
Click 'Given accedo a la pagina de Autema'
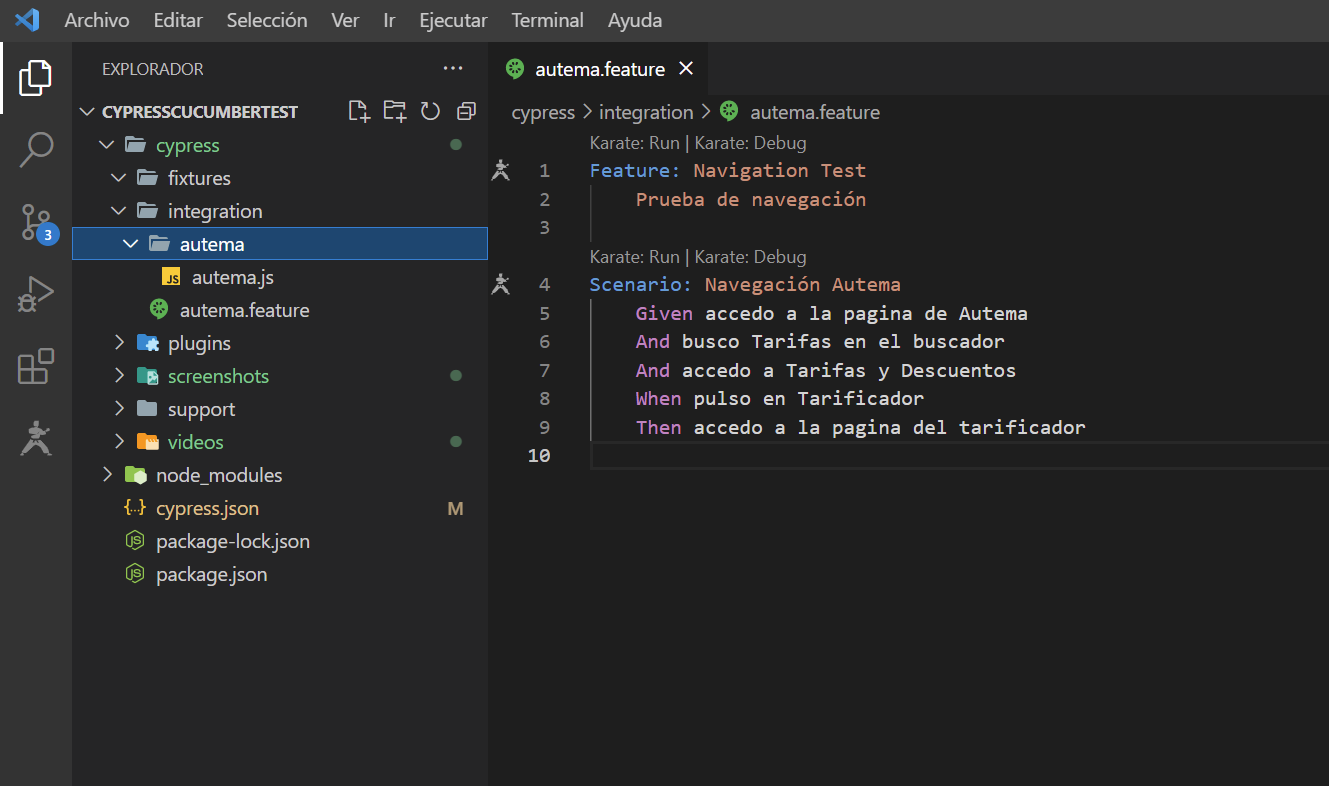(x=832, y=313)
